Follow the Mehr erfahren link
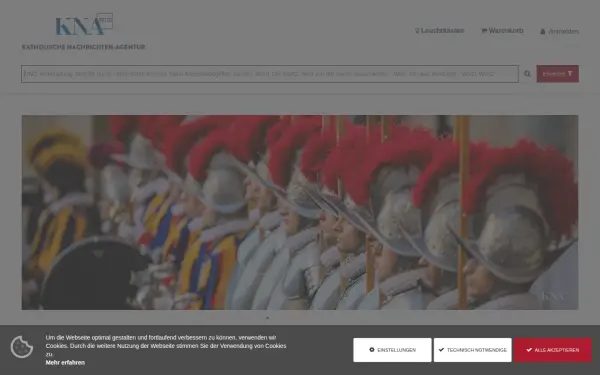 pyautogui.click(x=65, y=362)
